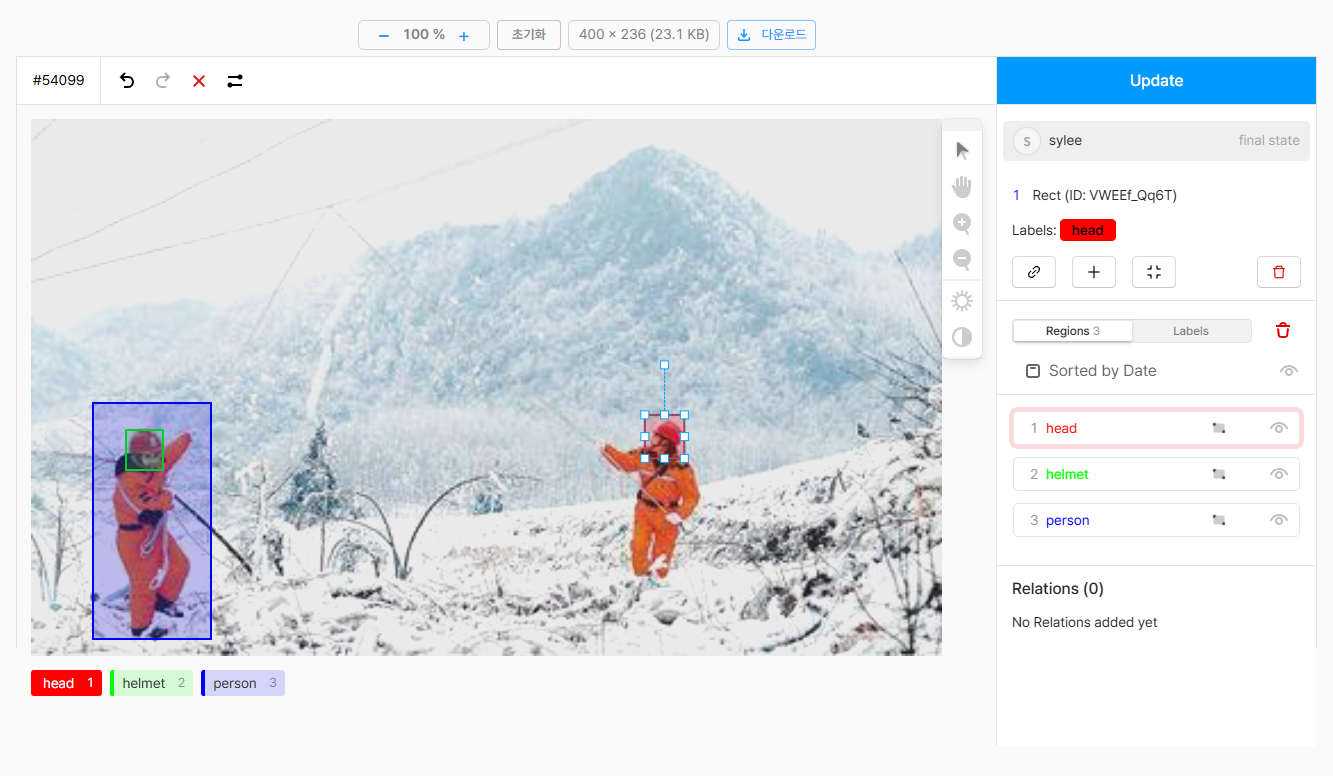Click No Relations added yet text
This screenshot has width=1333, height=776.
[1085, 622]
